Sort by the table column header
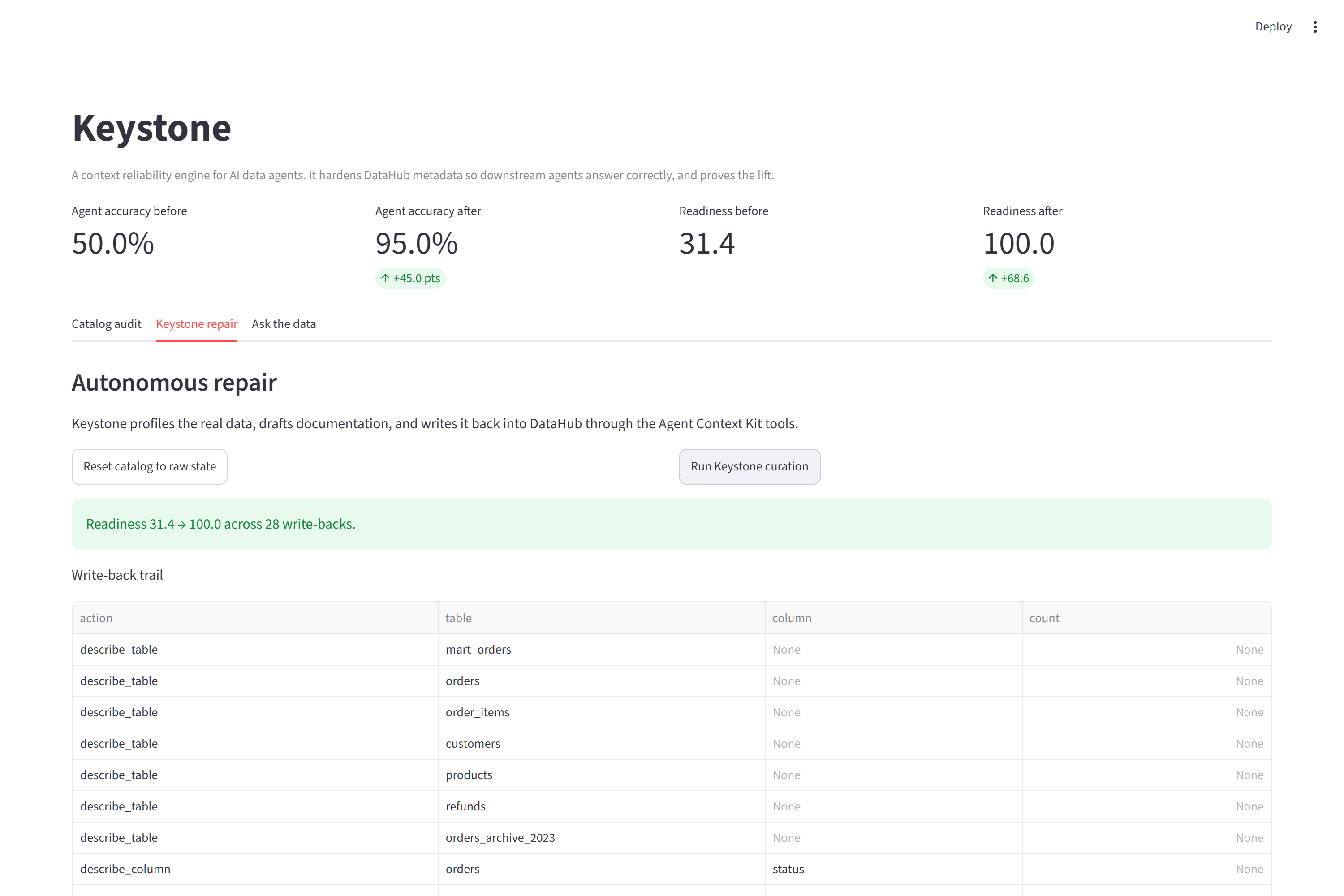 click(602, 618)
